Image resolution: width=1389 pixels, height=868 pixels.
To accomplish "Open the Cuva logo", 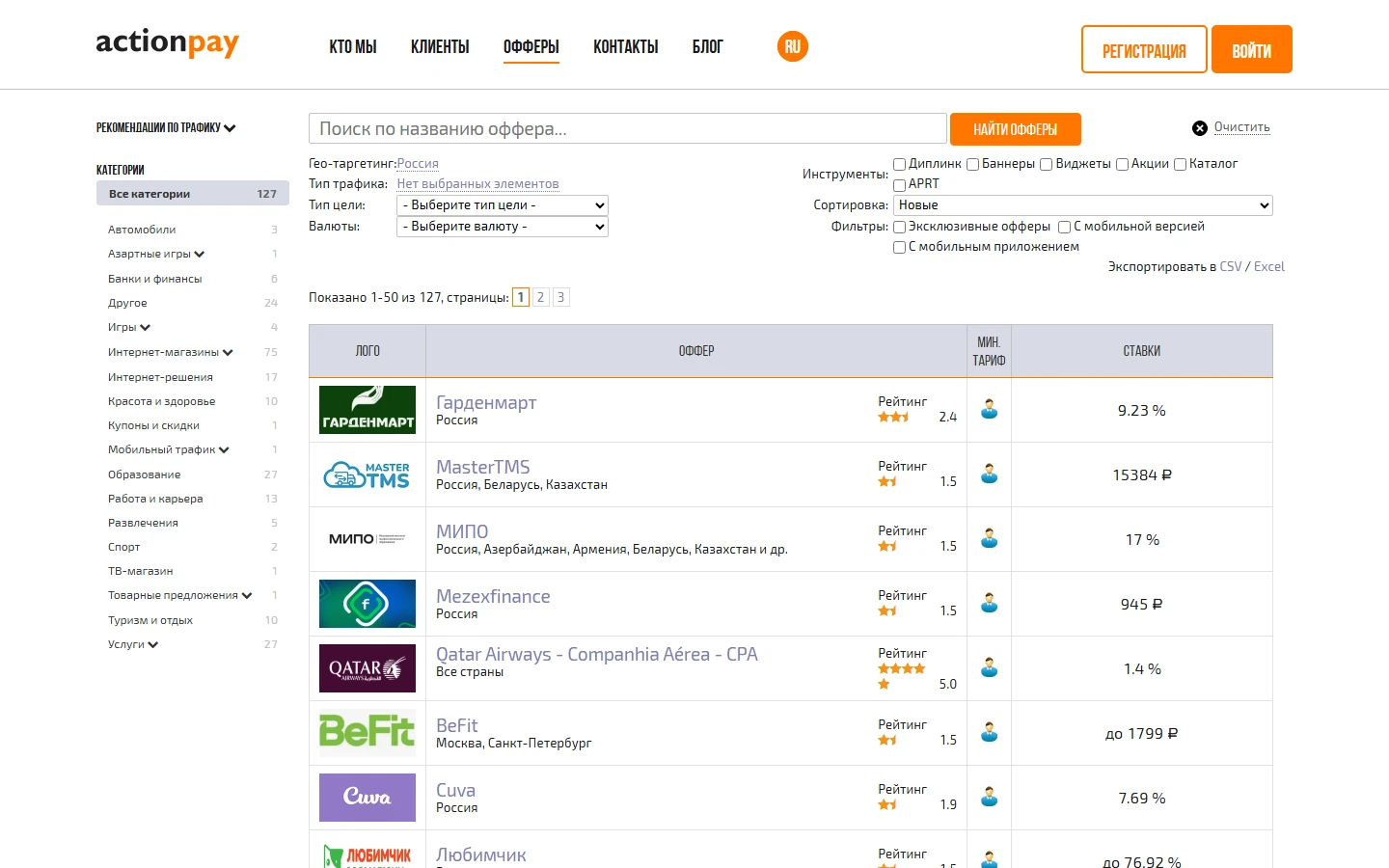I will (368, 798).
